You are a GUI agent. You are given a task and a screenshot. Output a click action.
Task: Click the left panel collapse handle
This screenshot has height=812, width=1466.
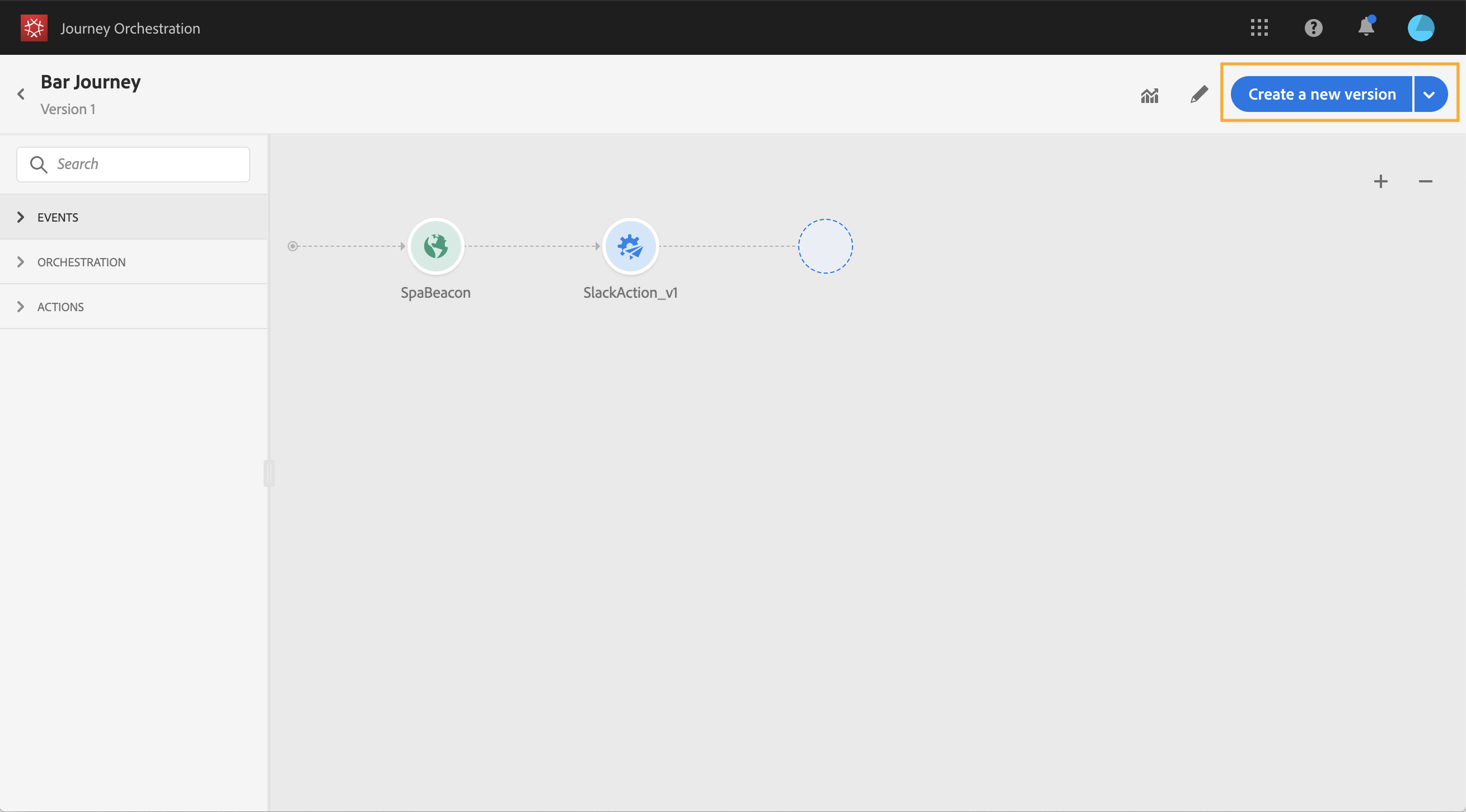269,473
